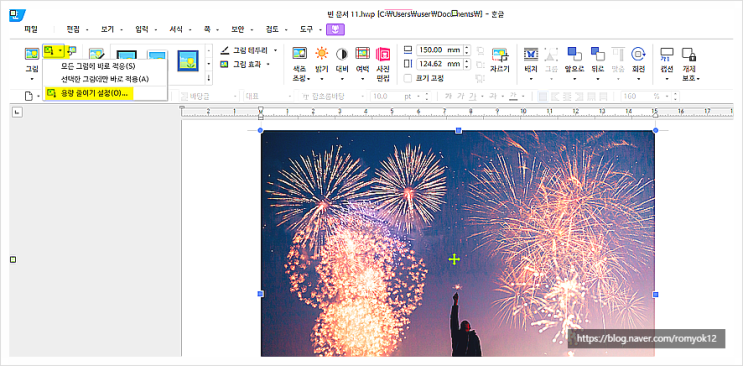Open the pink 사진 편집 photo edit icon
Image resolution: width=743 pixels, height=366 pixels.
383,54
